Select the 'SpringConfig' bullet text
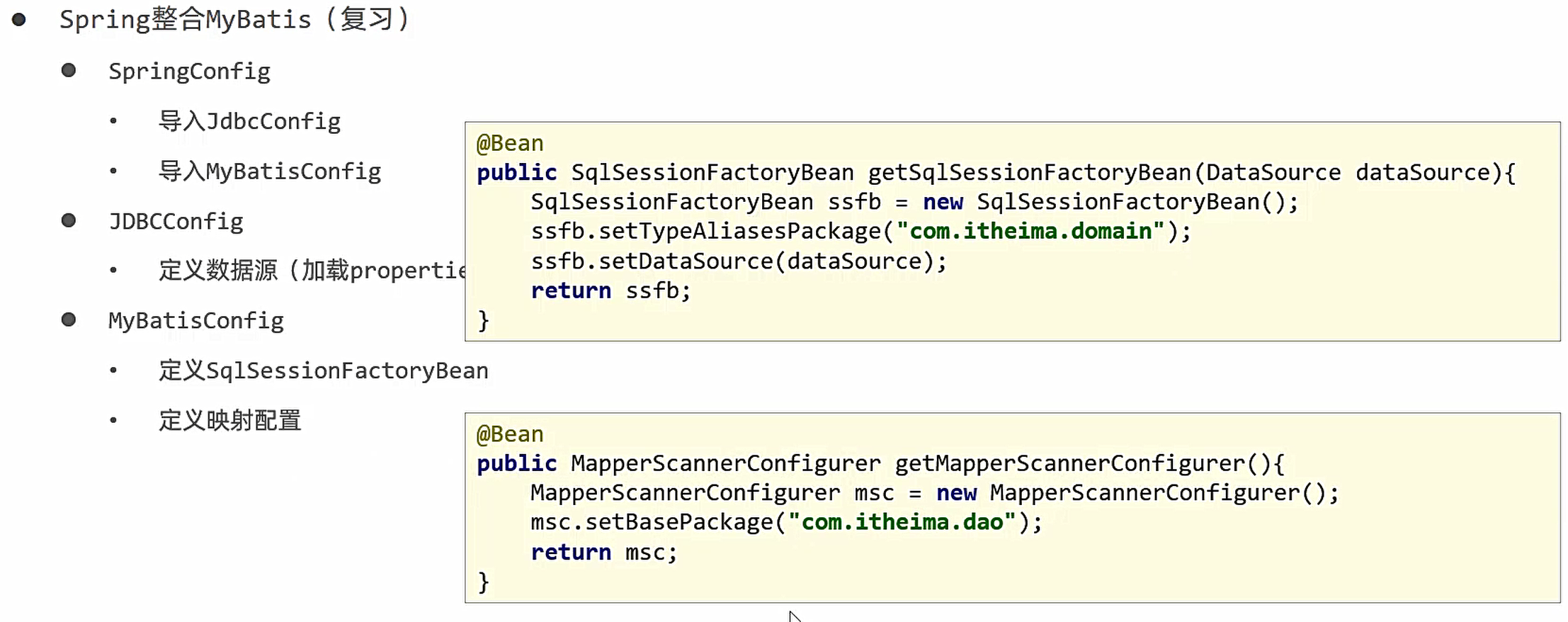The image size is (1568, 622). [189, 72]
